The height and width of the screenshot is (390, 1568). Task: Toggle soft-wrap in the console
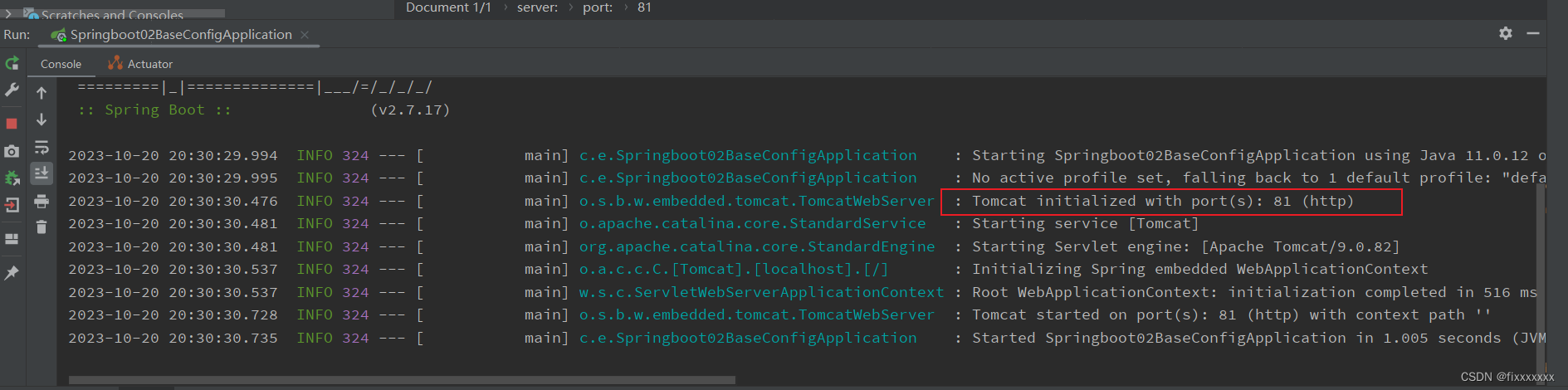point(42,148)
